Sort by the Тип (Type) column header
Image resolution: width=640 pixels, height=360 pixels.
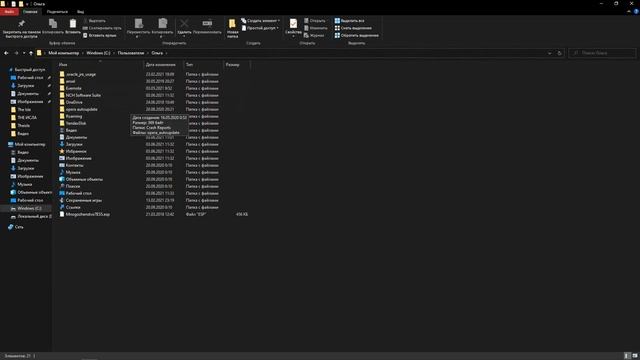tap(203, 64)
